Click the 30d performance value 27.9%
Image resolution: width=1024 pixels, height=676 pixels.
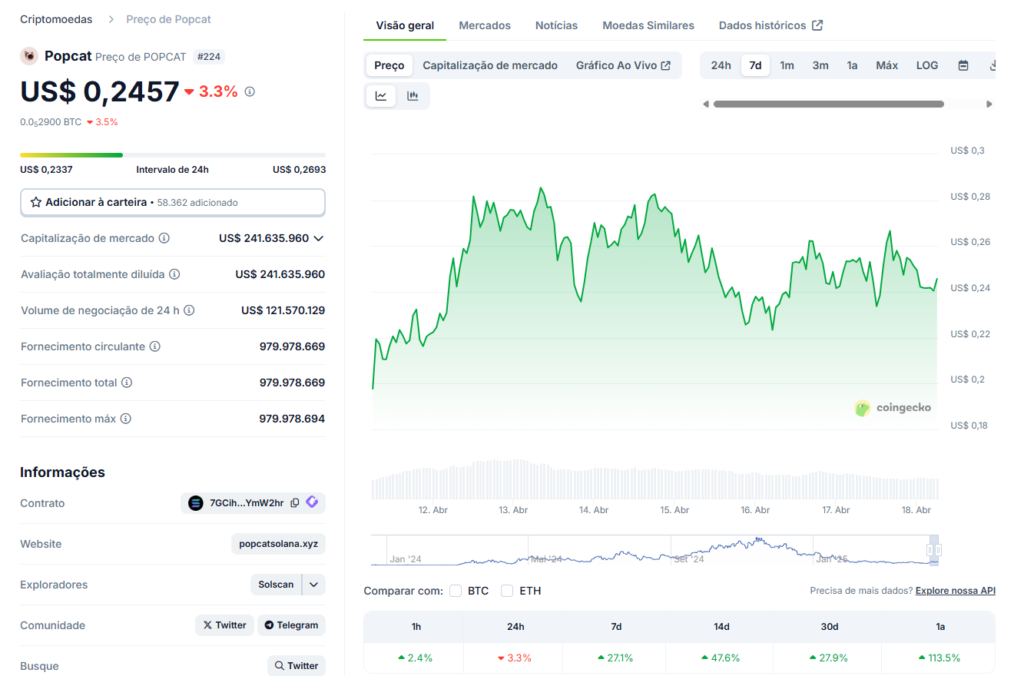coord(828,658)
